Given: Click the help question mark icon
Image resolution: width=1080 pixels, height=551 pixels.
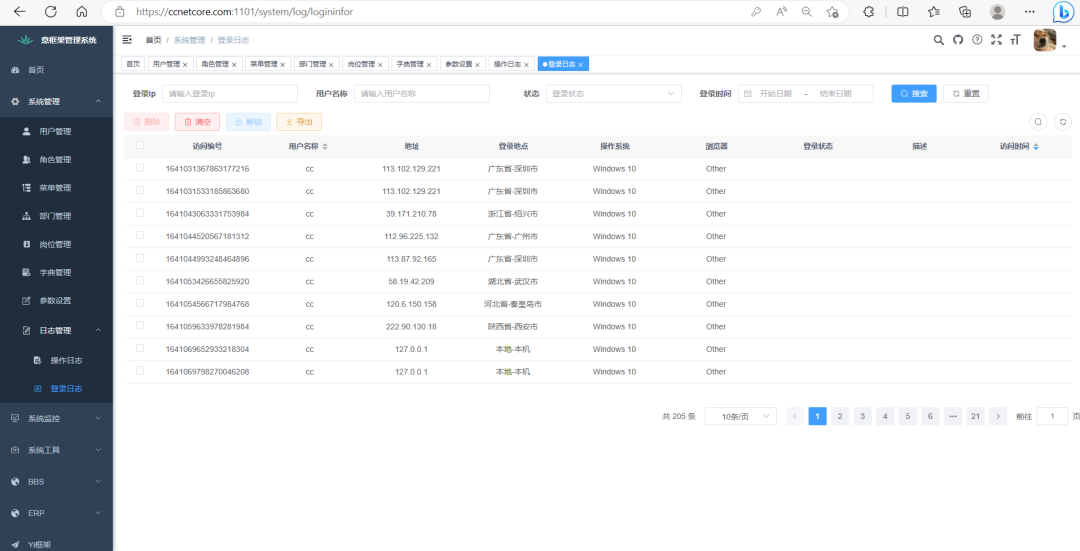Looking at the screenshot, I should [x=977, y=40].
